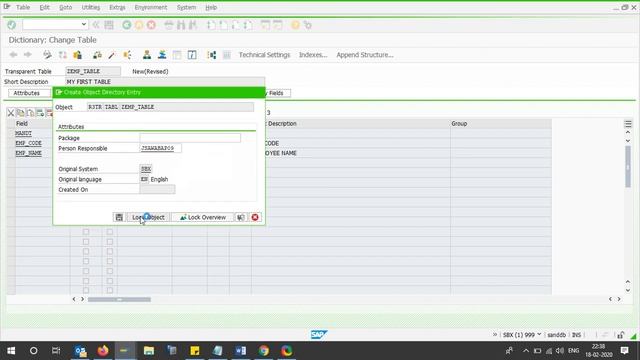The image size is (640, 360).
Task: Click the yellow Help question mark icon
Action: coord(295,25)
